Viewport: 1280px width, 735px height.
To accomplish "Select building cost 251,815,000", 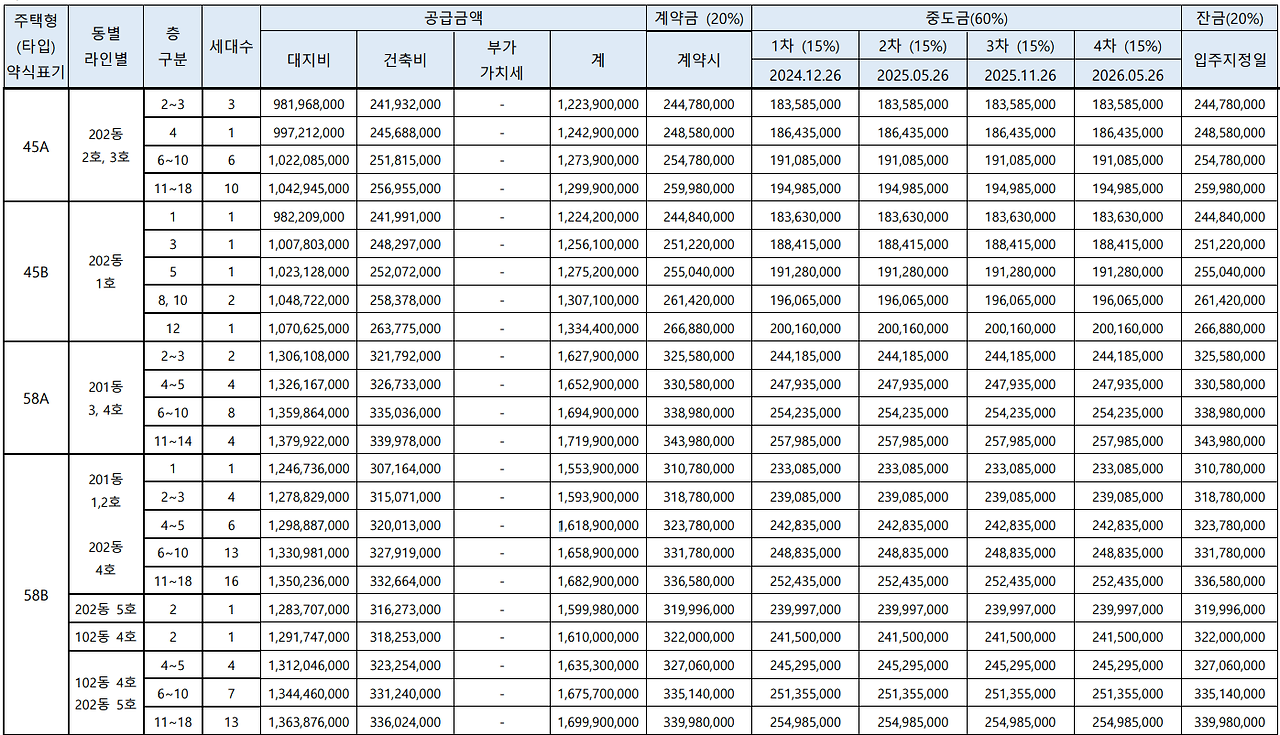I will point(405,160).
